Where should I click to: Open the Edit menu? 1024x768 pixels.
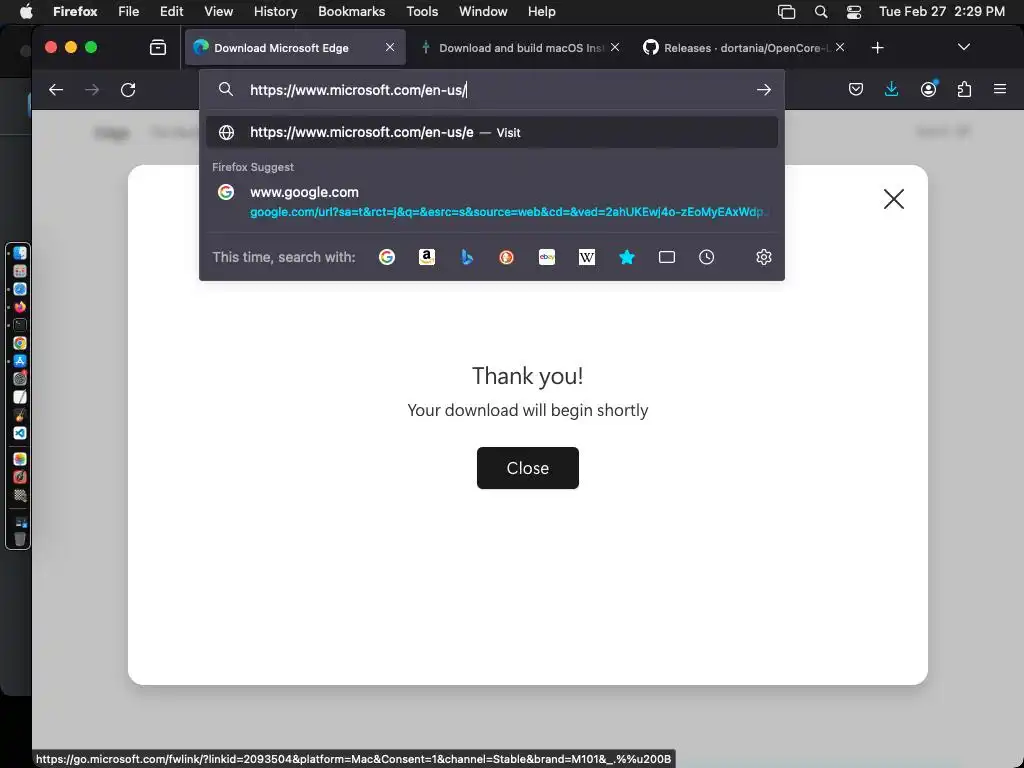click(x=172, y=12)
